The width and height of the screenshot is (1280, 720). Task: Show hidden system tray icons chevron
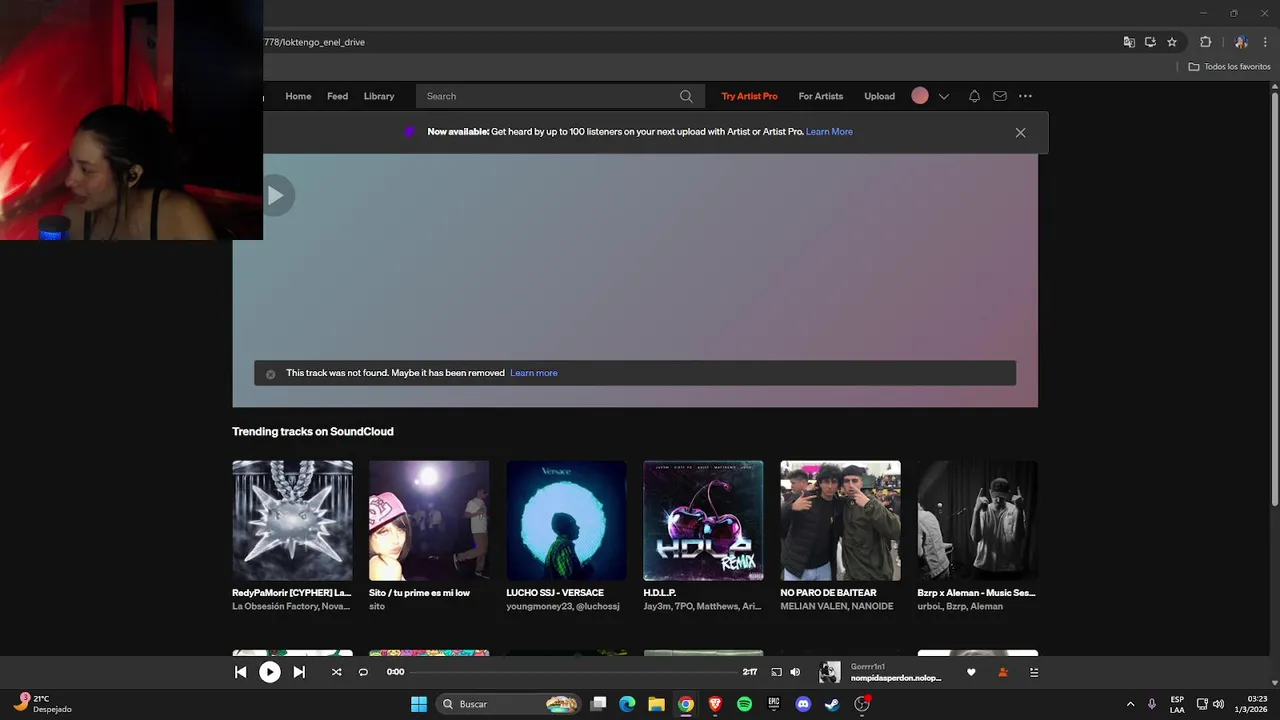coord(1130,704)
